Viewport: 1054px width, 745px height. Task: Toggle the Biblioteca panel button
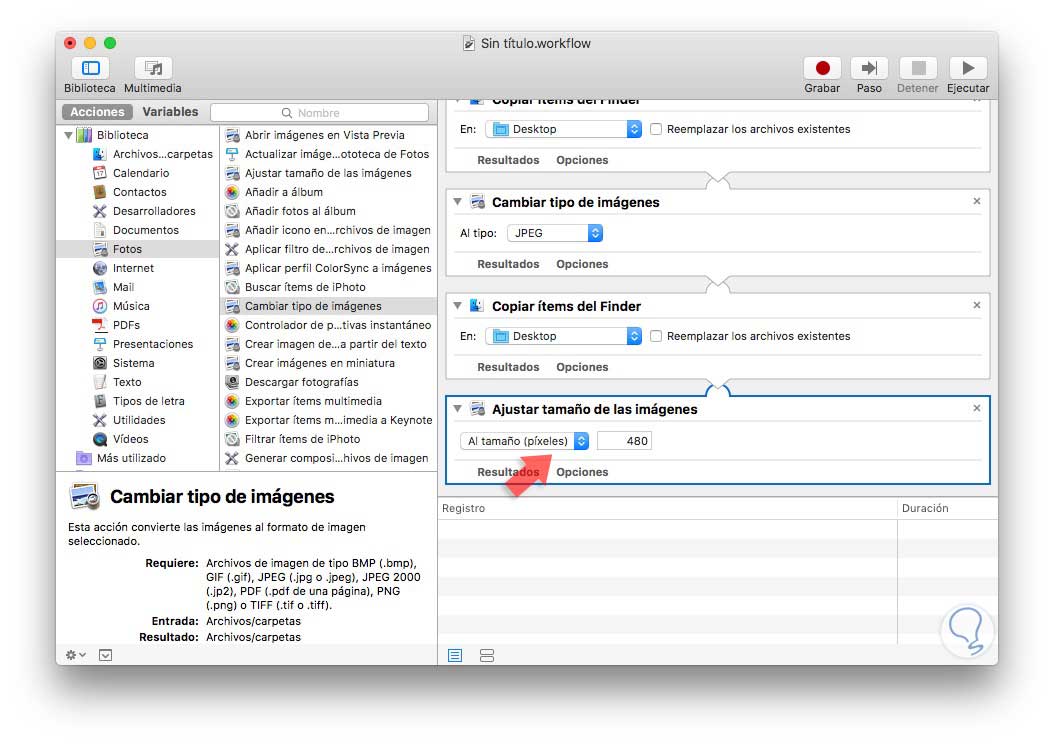pos(90,68)
